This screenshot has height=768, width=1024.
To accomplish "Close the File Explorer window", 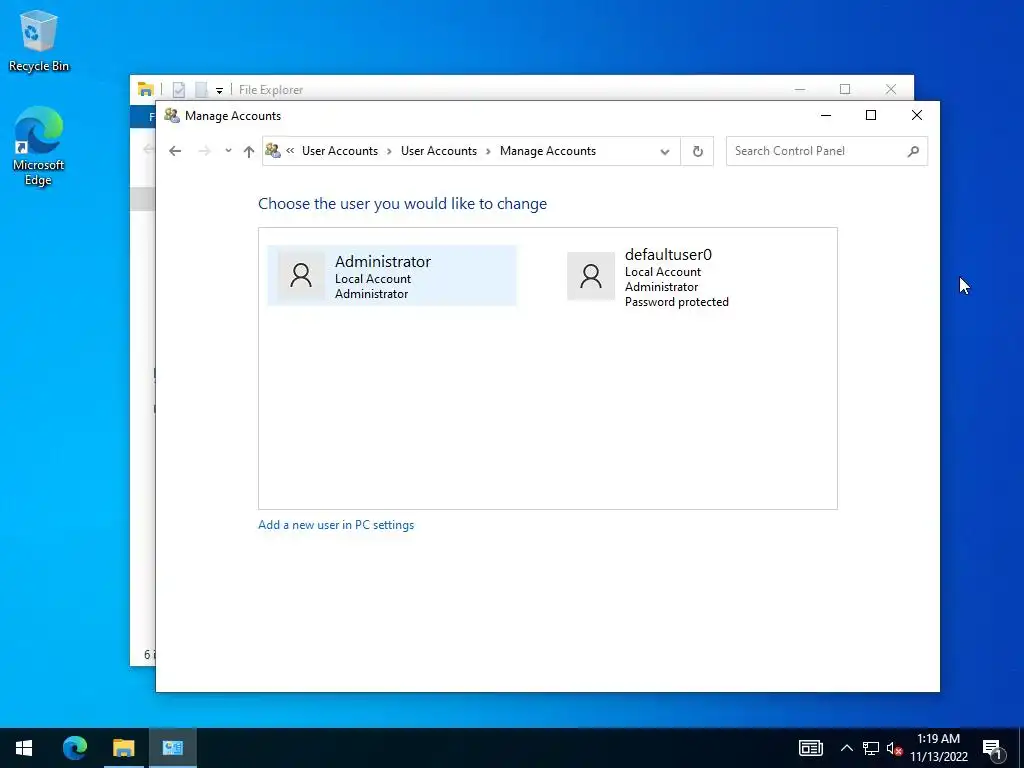I will point(891,89).
